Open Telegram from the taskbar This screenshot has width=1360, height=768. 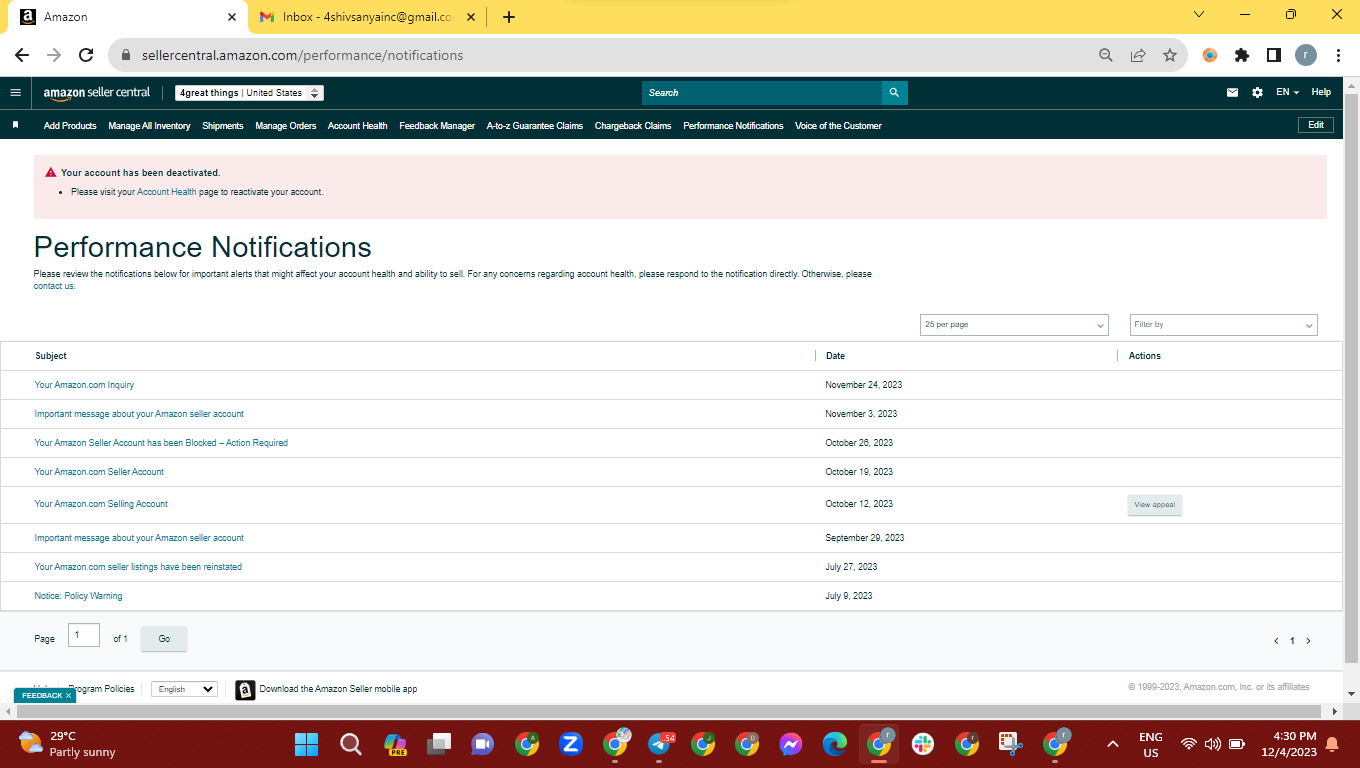660,744
